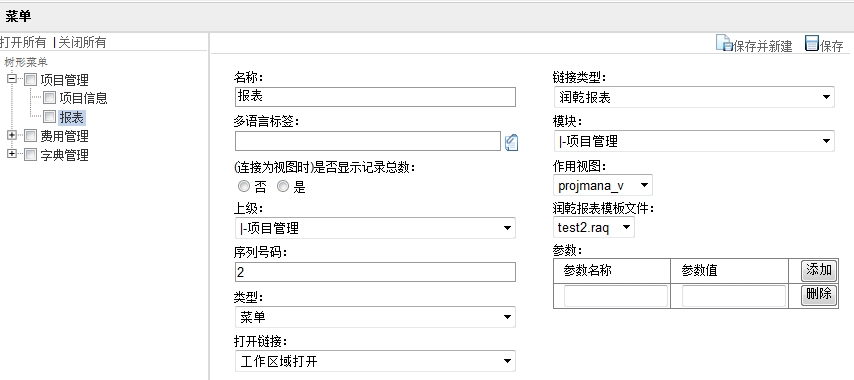Expand the 字典管理 tree node
The height and width of the screenshot is (380, 854).
(x=11, y=154)
